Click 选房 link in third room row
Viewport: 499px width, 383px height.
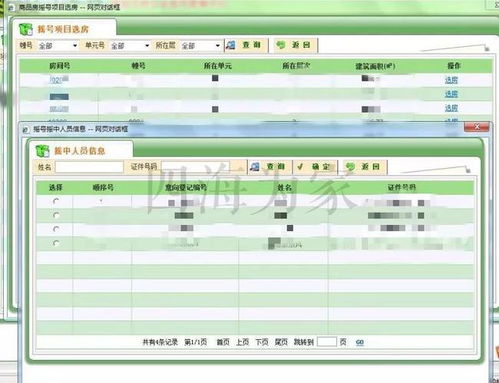pos(451,108)
